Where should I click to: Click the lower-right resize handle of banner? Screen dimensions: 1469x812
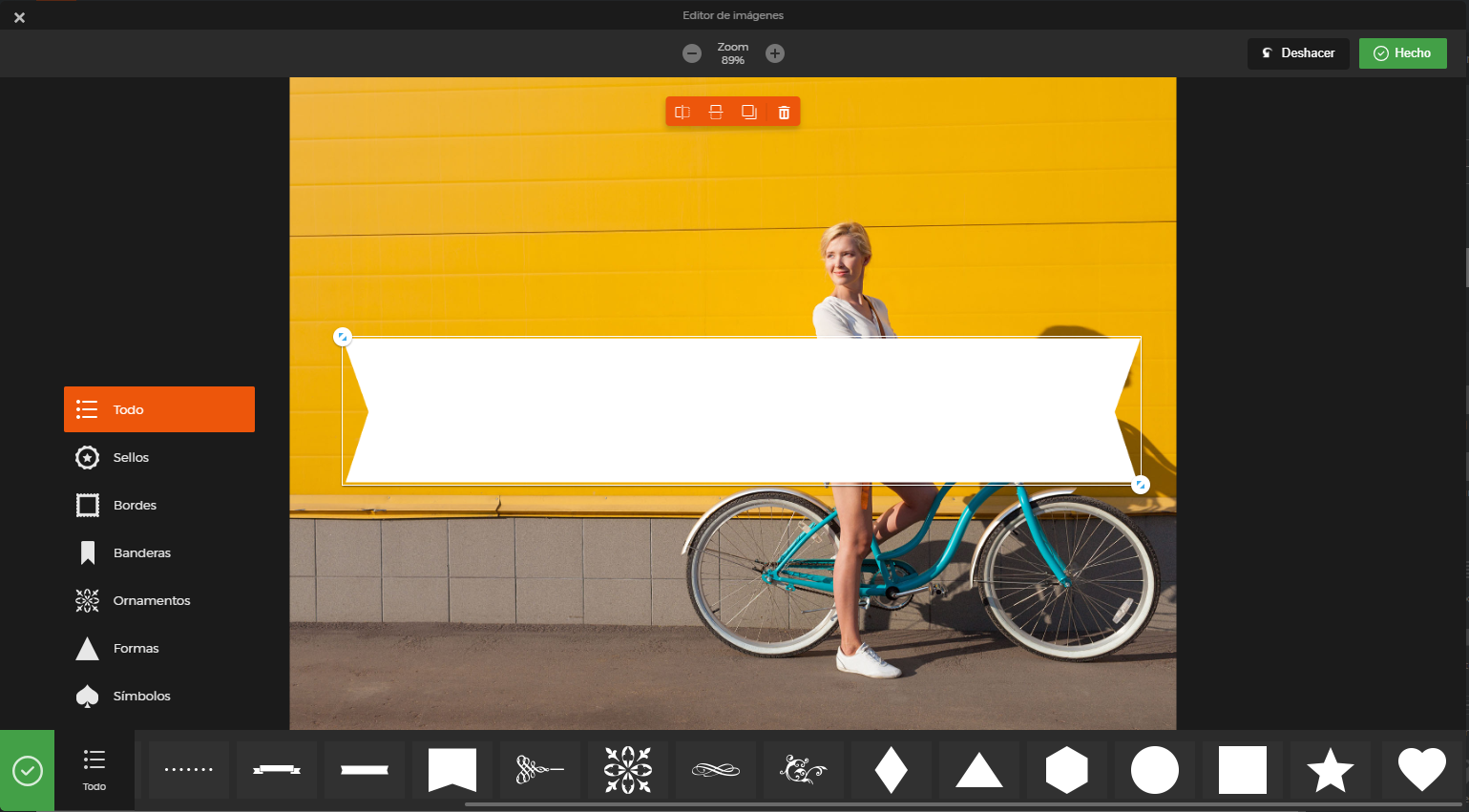click(1141, 485)
